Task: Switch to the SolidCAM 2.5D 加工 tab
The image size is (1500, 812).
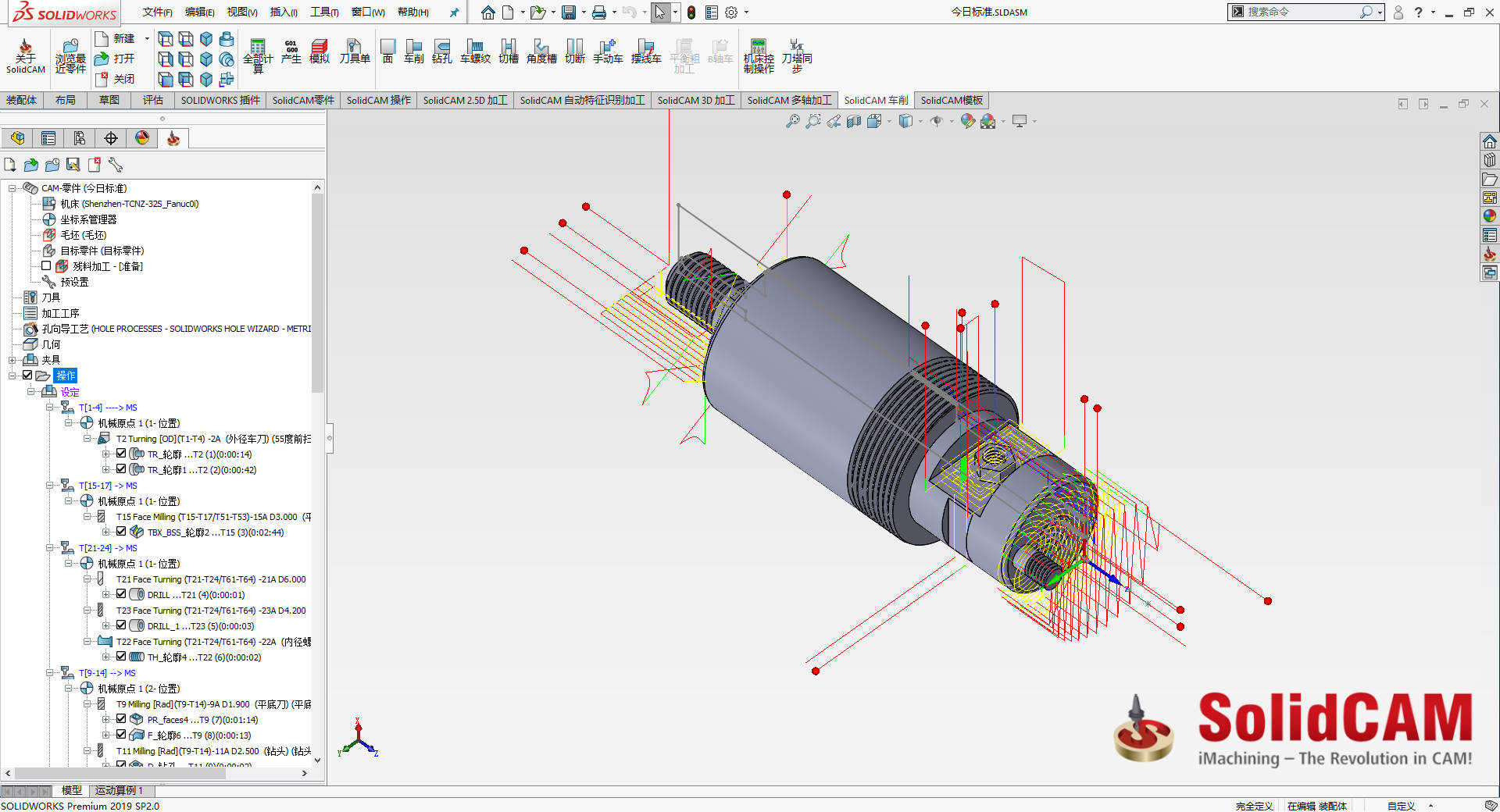Action: point(465,100)
